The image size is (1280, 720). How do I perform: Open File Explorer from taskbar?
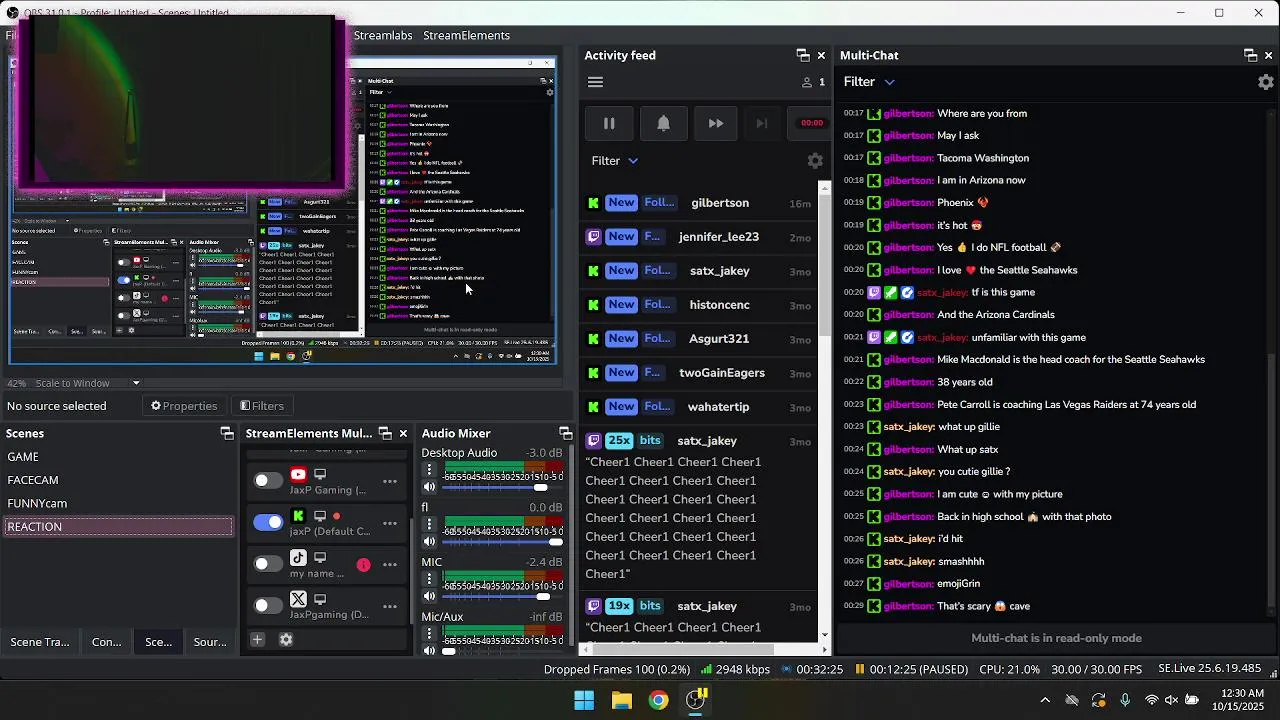click(x=622, y=700)
